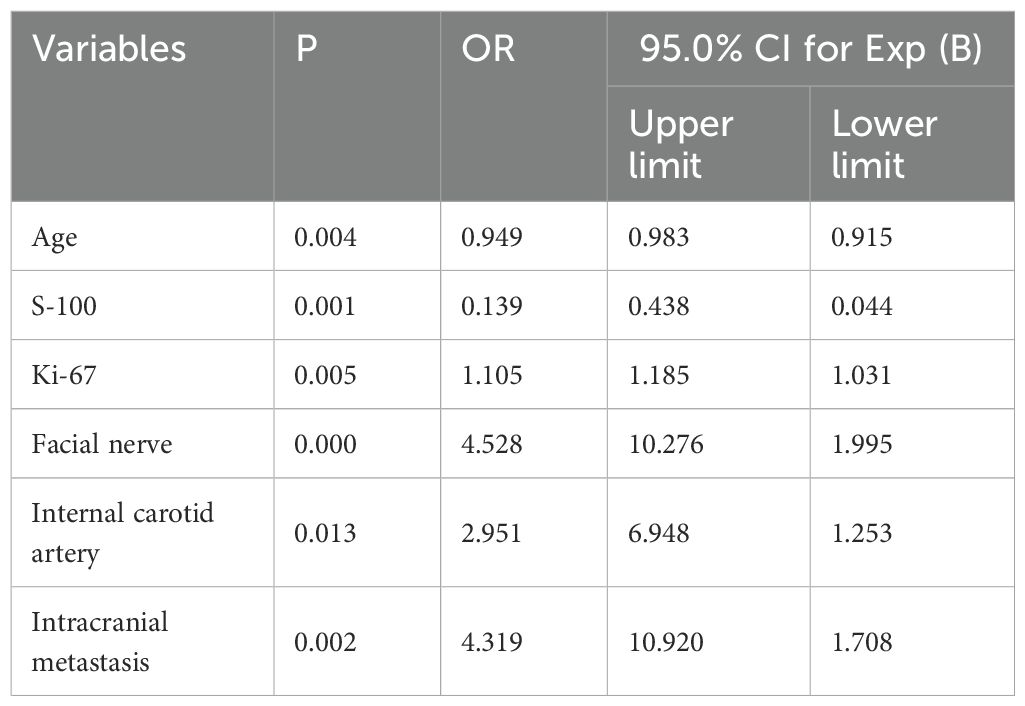
Task: Select the Facial nerve row label
Action: pos(101,443)
